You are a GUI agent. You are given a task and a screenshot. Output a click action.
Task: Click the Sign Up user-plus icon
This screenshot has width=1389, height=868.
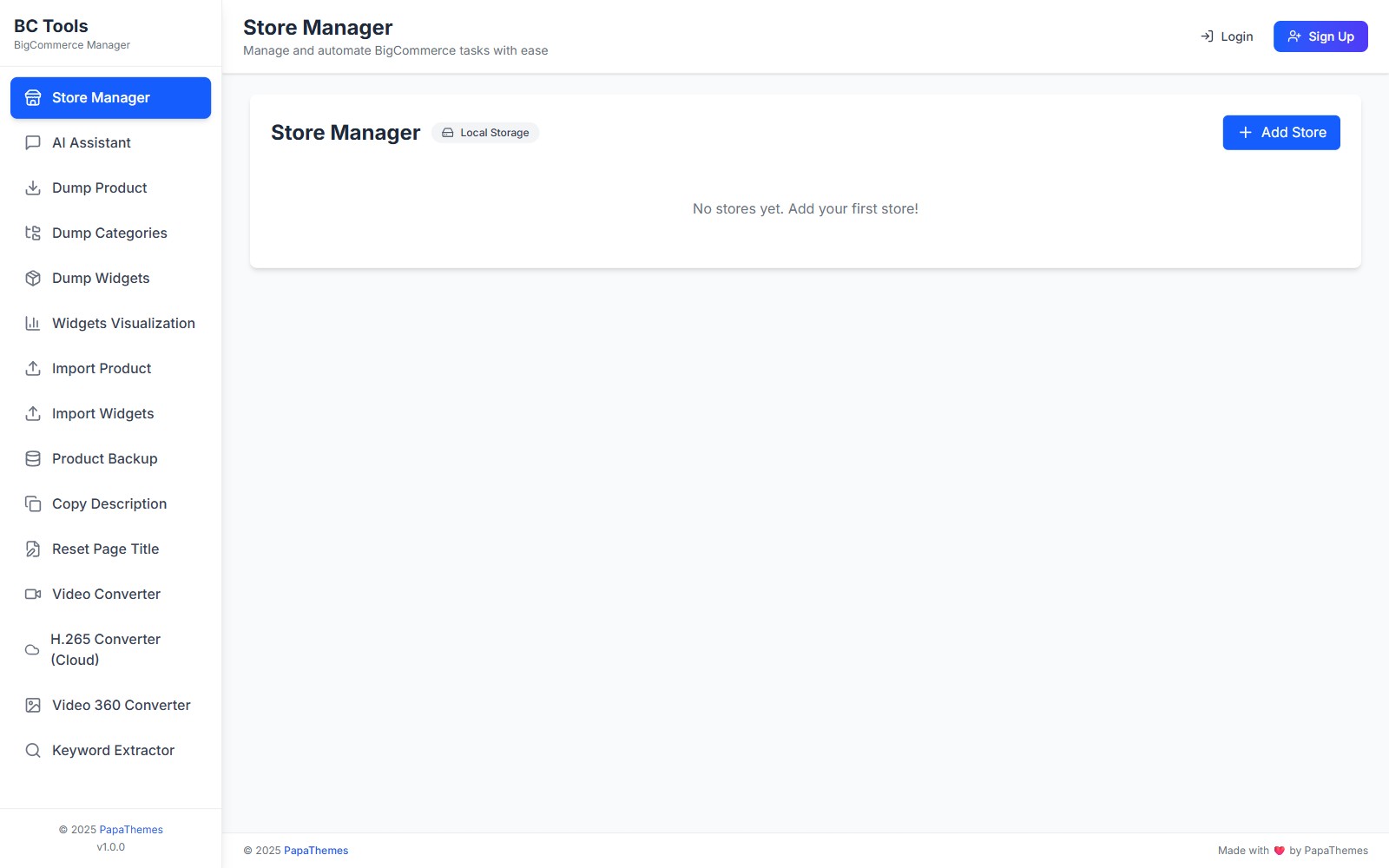(x=1294, y=36)
